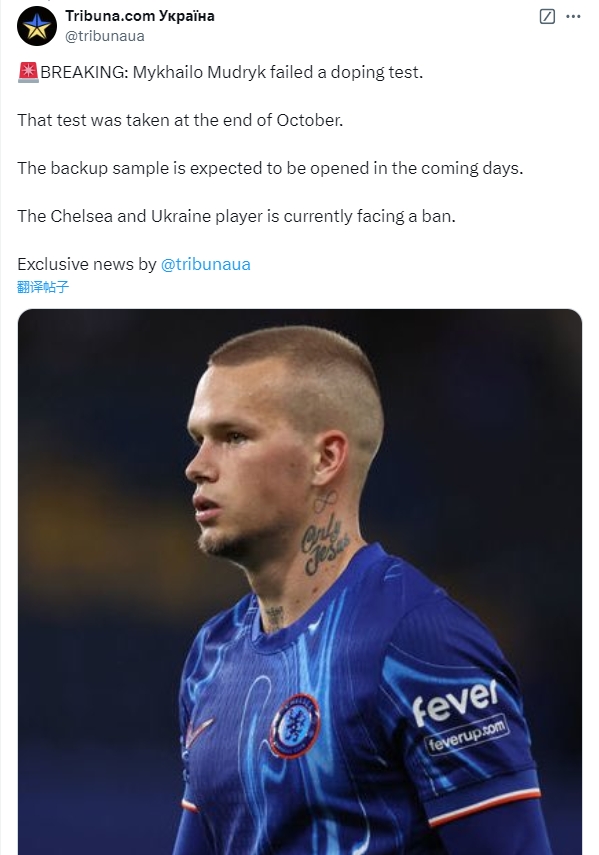The image size is (599, 855).
Task: Click the 'Exclusive news by' text
Action: [x=87, y=264]
